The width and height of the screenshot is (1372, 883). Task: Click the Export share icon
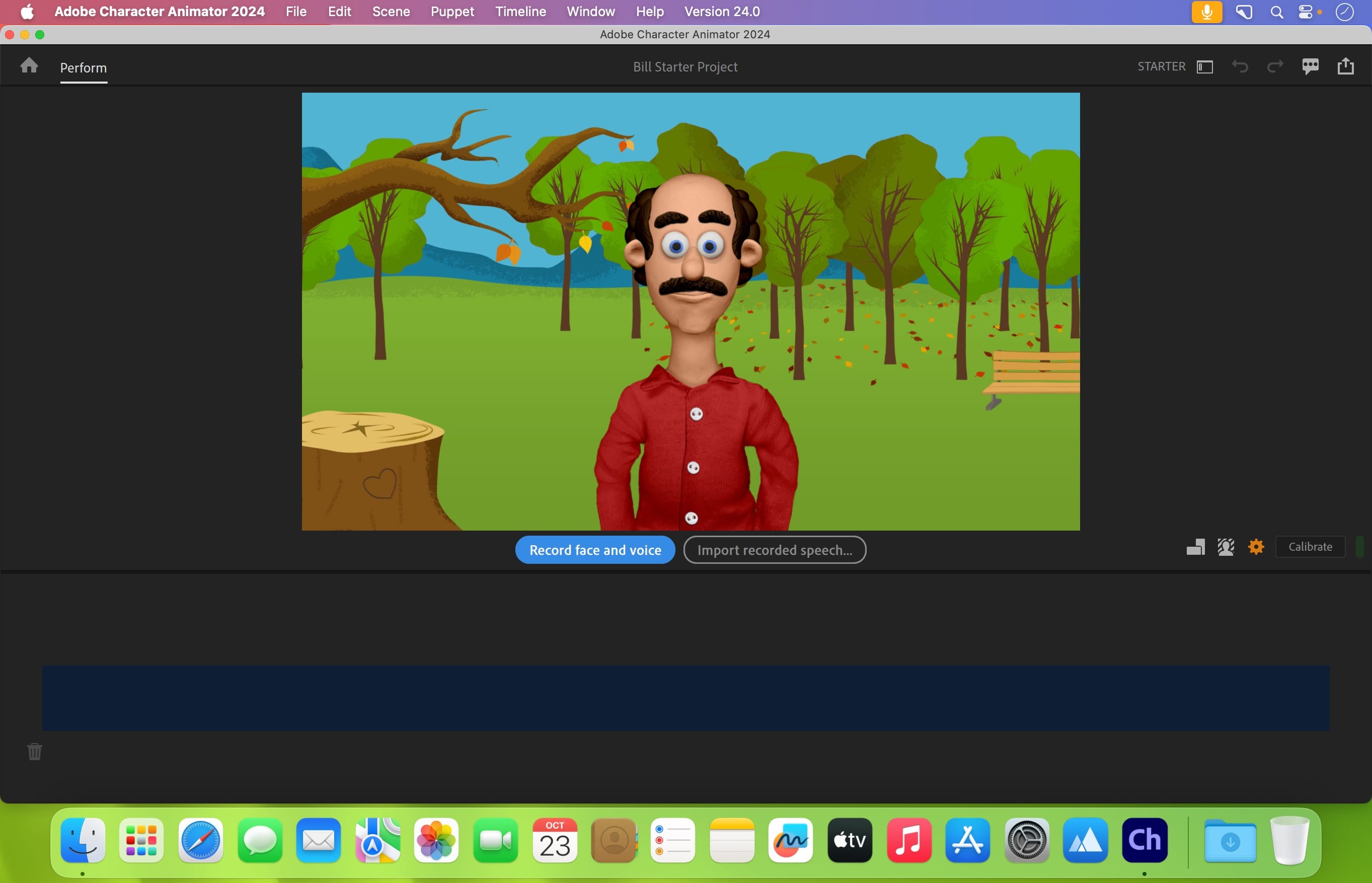(1345, 66)
